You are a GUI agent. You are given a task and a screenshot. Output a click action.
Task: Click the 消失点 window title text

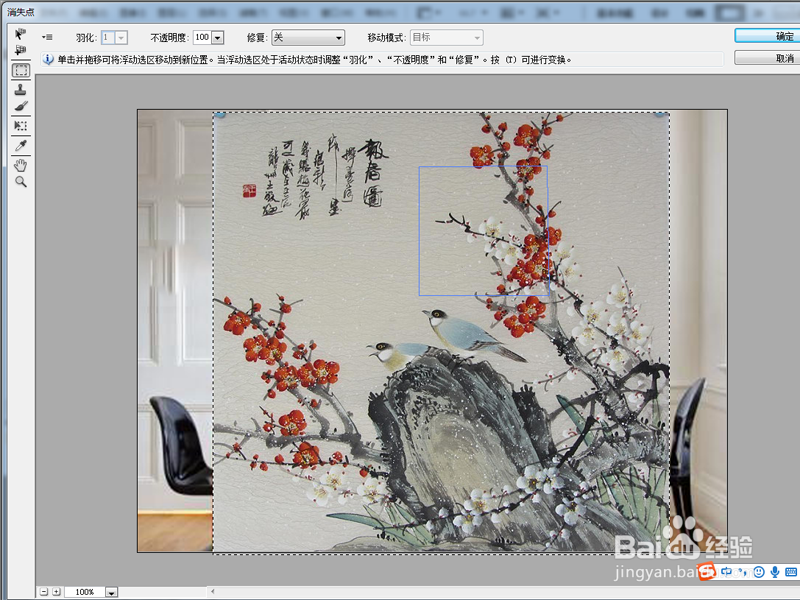coord(20,11)
